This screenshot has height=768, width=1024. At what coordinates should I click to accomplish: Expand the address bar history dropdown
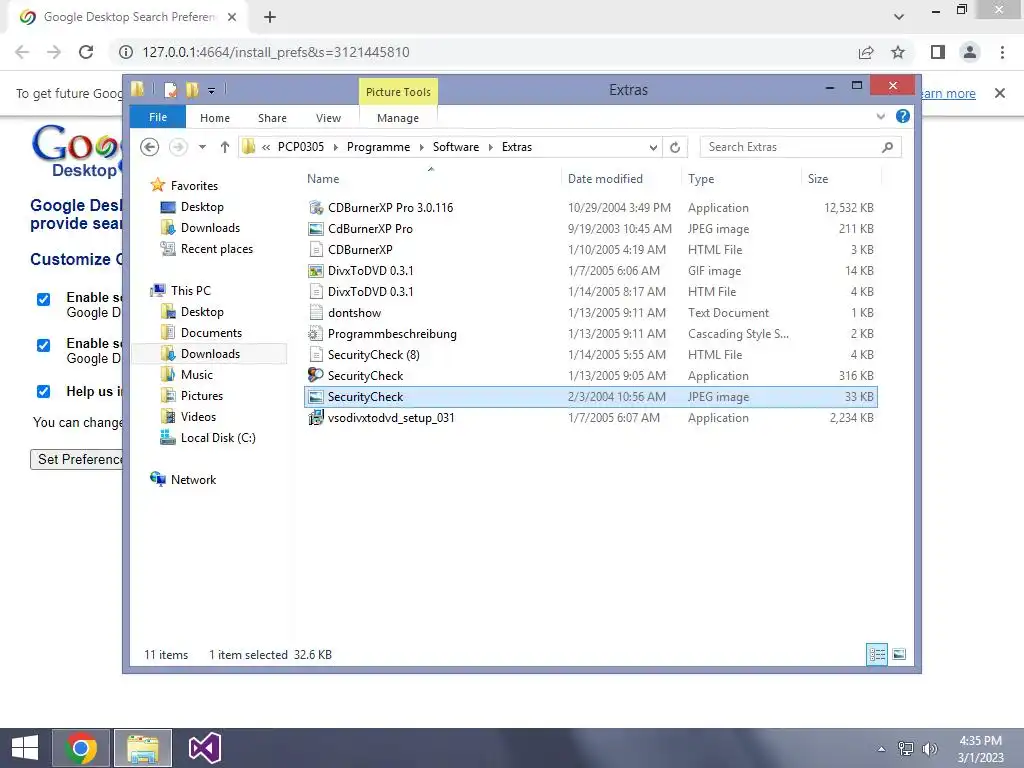coord(653,147)
